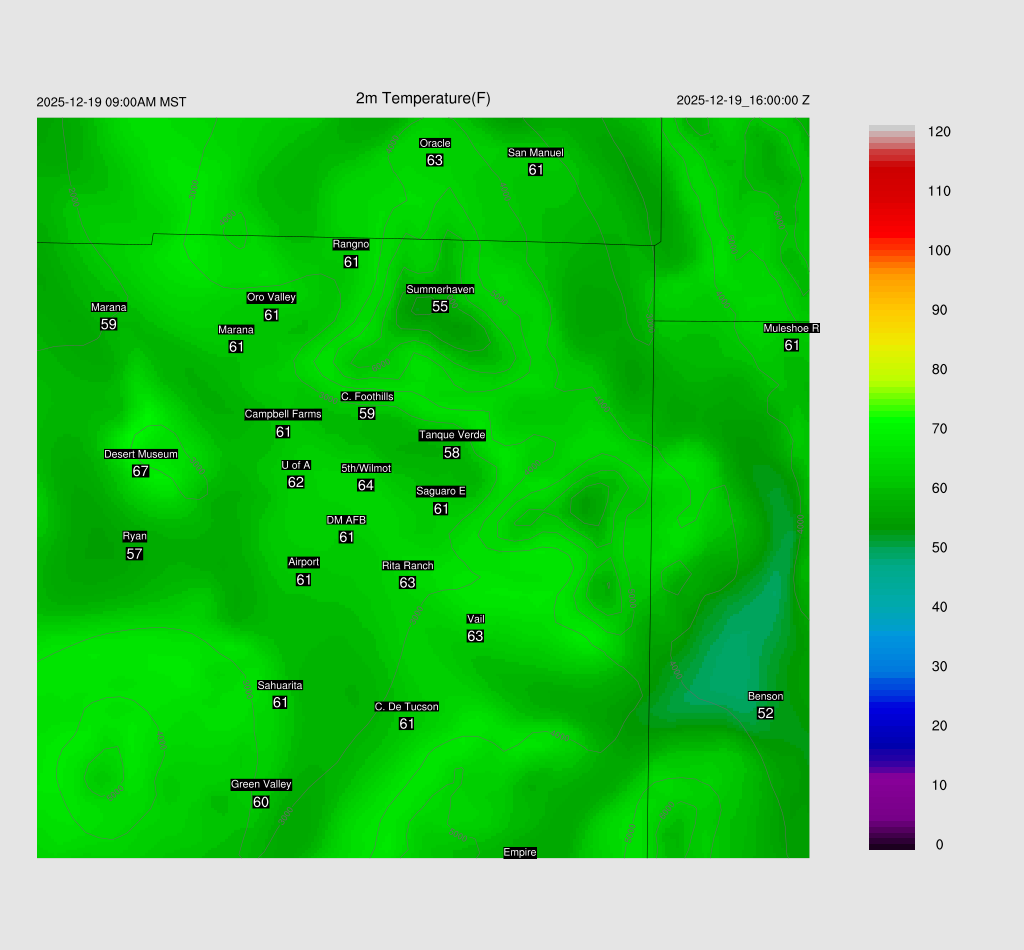
Task: Select the Green Valley station label
Action: pos(261,785)
